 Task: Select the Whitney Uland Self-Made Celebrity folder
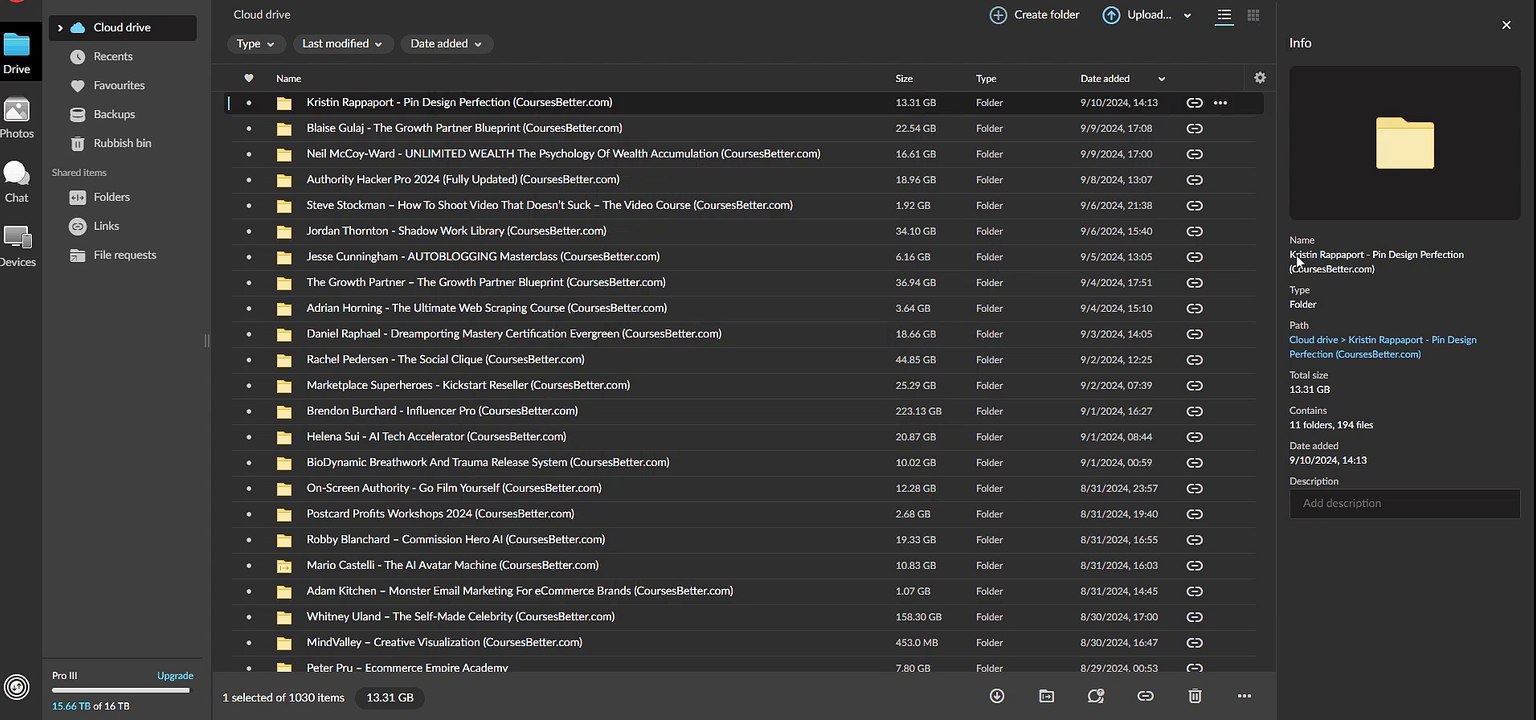pyautogui.click(x=742, y=617)
